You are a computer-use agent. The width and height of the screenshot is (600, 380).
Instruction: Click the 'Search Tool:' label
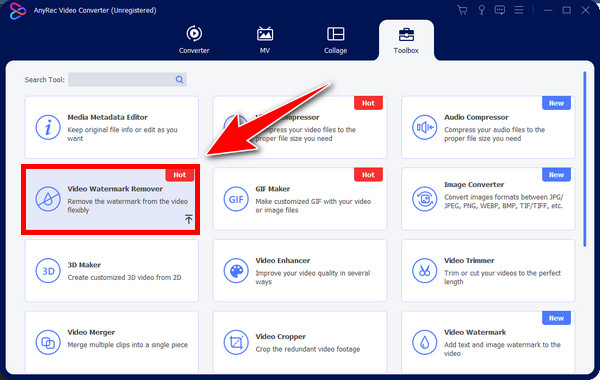pyautogui.click(x=44, y=80)
